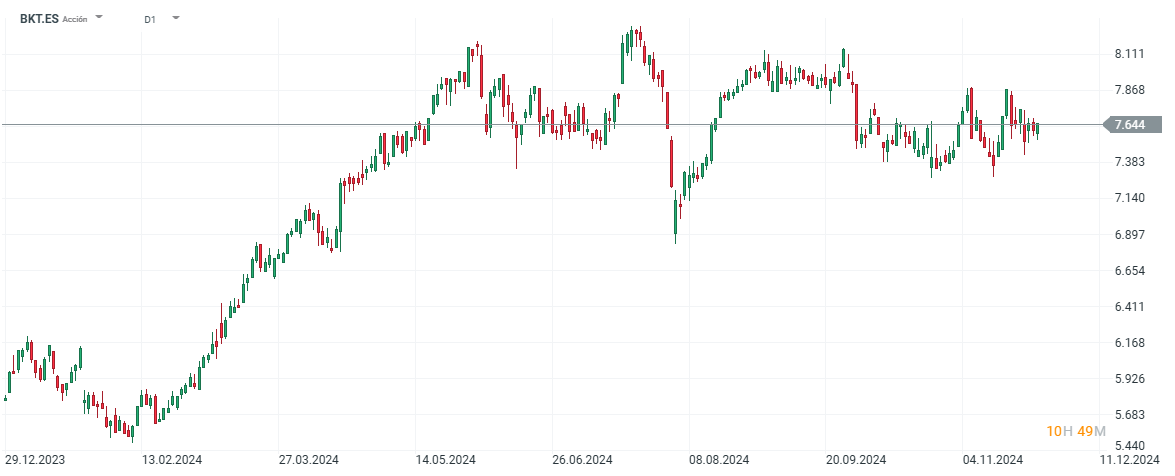Viewport: 1175px width, 476px height.
Task: Open the dropdown arrow beside BKT.ES Acción
Action: (x=98, y=18)
